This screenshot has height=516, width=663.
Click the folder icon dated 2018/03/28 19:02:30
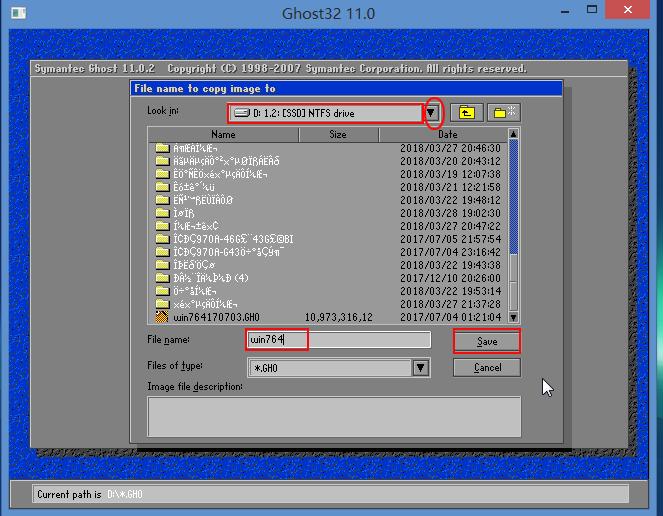click(162, 213)
